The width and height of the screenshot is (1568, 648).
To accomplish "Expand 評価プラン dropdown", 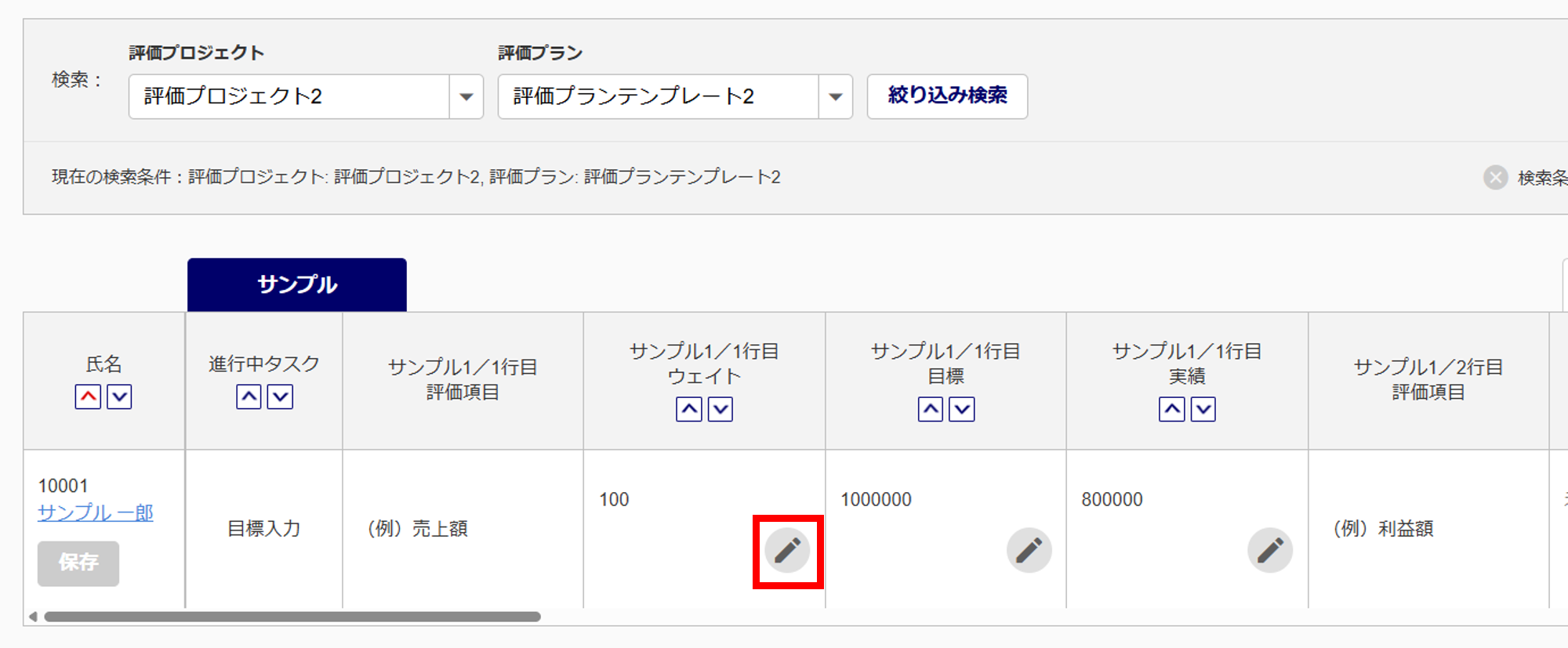I will 835,96.
